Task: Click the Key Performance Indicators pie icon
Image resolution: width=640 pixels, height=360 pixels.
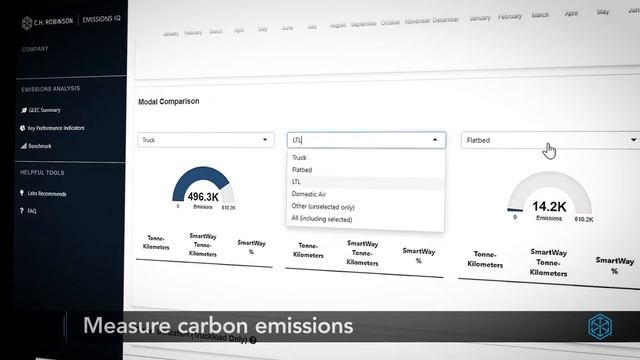Action: tap(22, 128)
